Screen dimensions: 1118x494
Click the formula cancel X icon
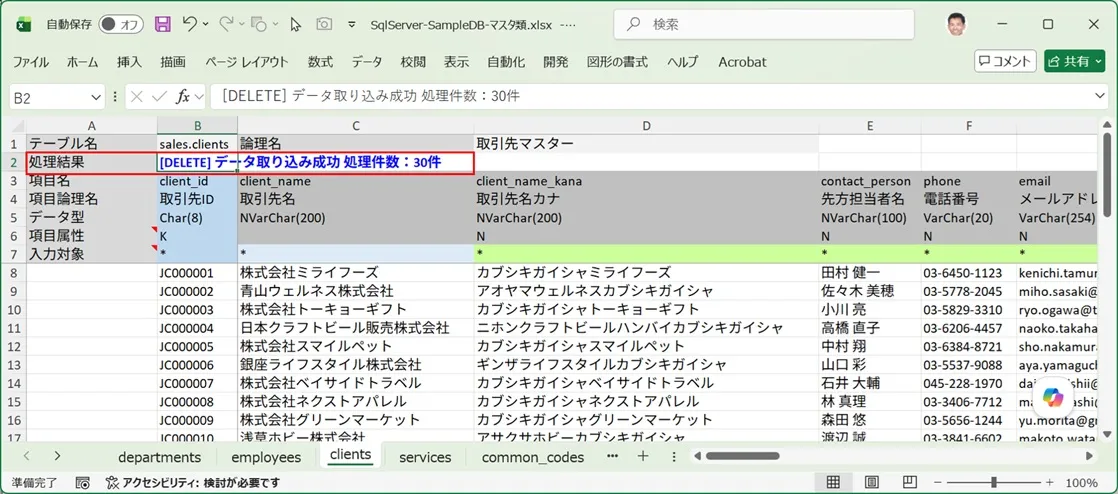point(137,97)
